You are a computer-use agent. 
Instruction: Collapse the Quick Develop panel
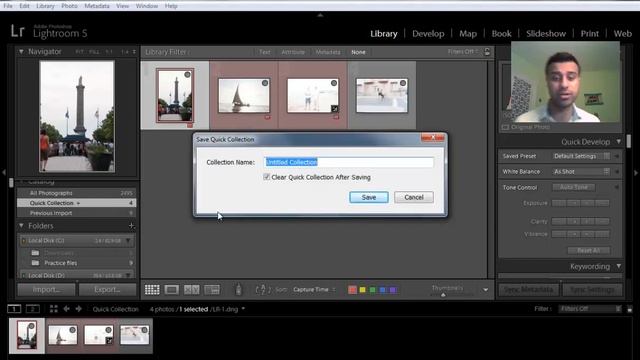pyautogui.click(x=619, y=142)
